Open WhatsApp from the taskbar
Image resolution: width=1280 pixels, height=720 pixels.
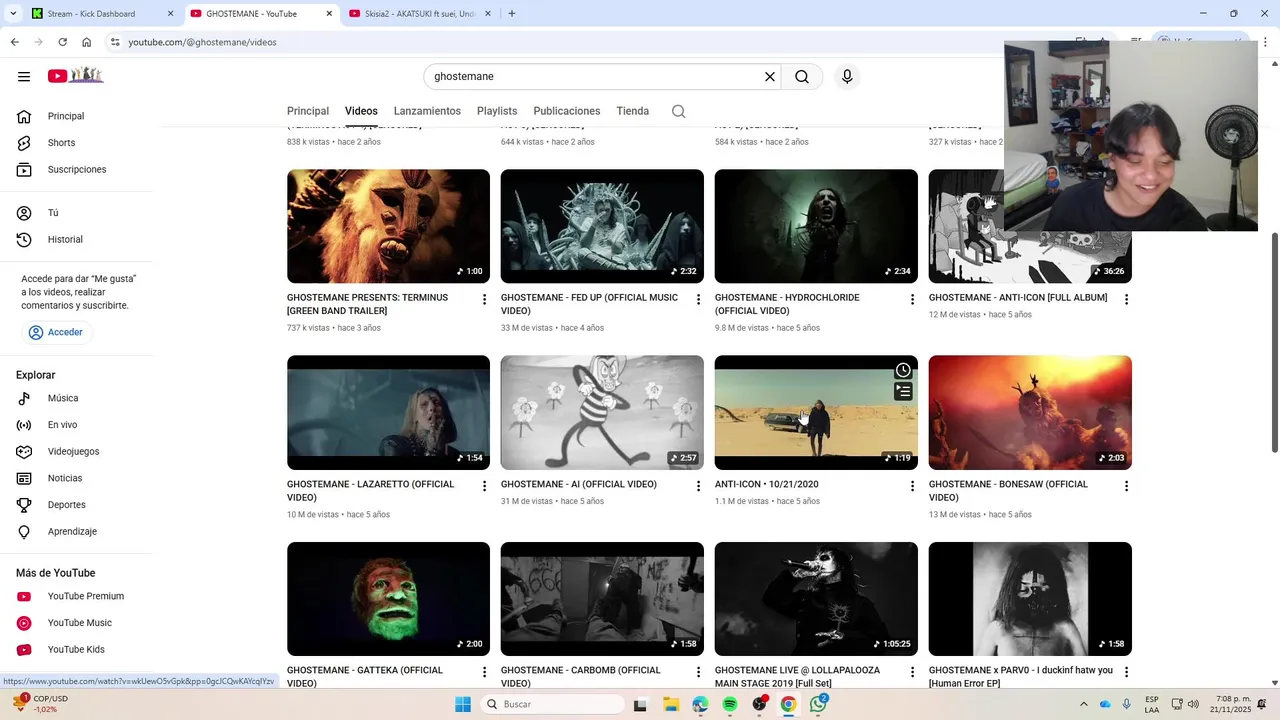pos(818,704)
